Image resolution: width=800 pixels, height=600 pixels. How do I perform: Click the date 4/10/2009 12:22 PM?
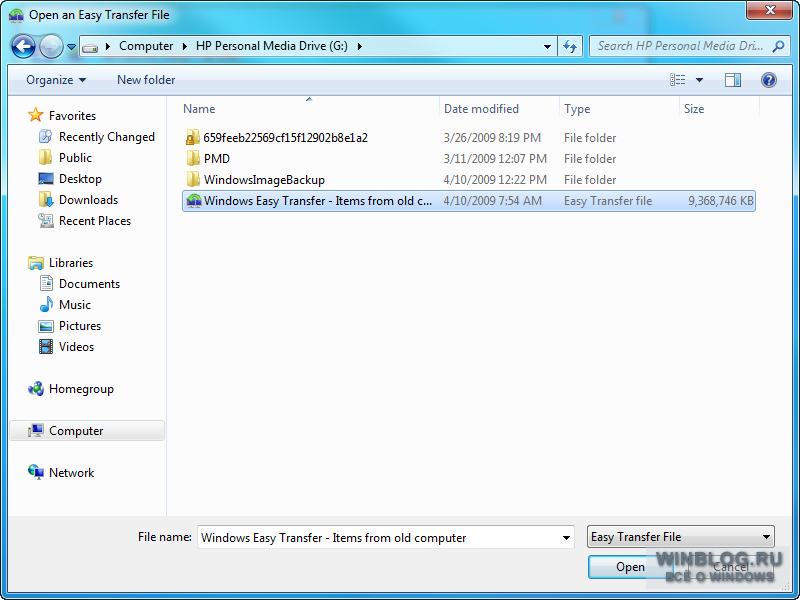click(x=495, y=180)
